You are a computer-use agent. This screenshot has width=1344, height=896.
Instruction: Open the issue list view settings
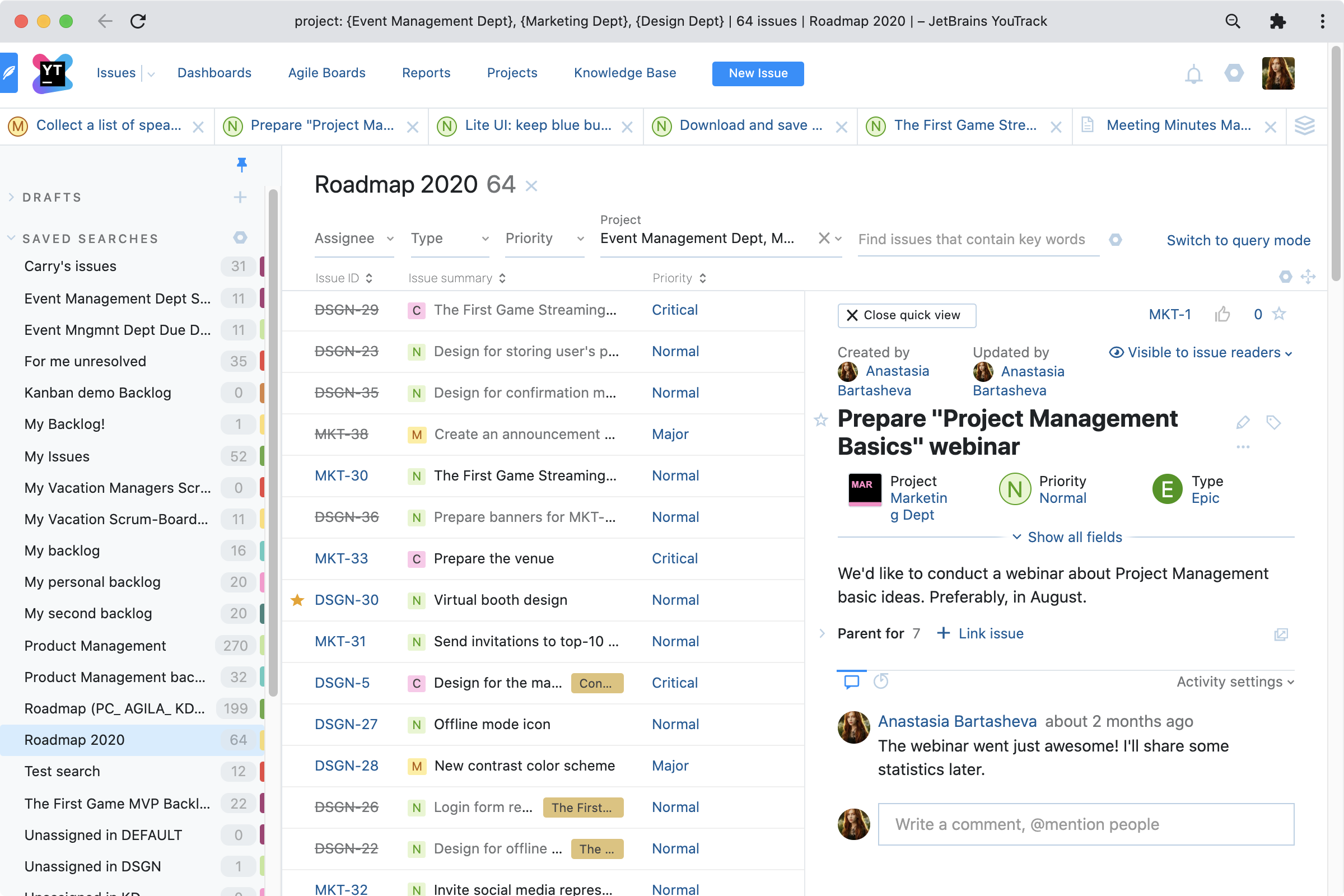(1285, 277)
